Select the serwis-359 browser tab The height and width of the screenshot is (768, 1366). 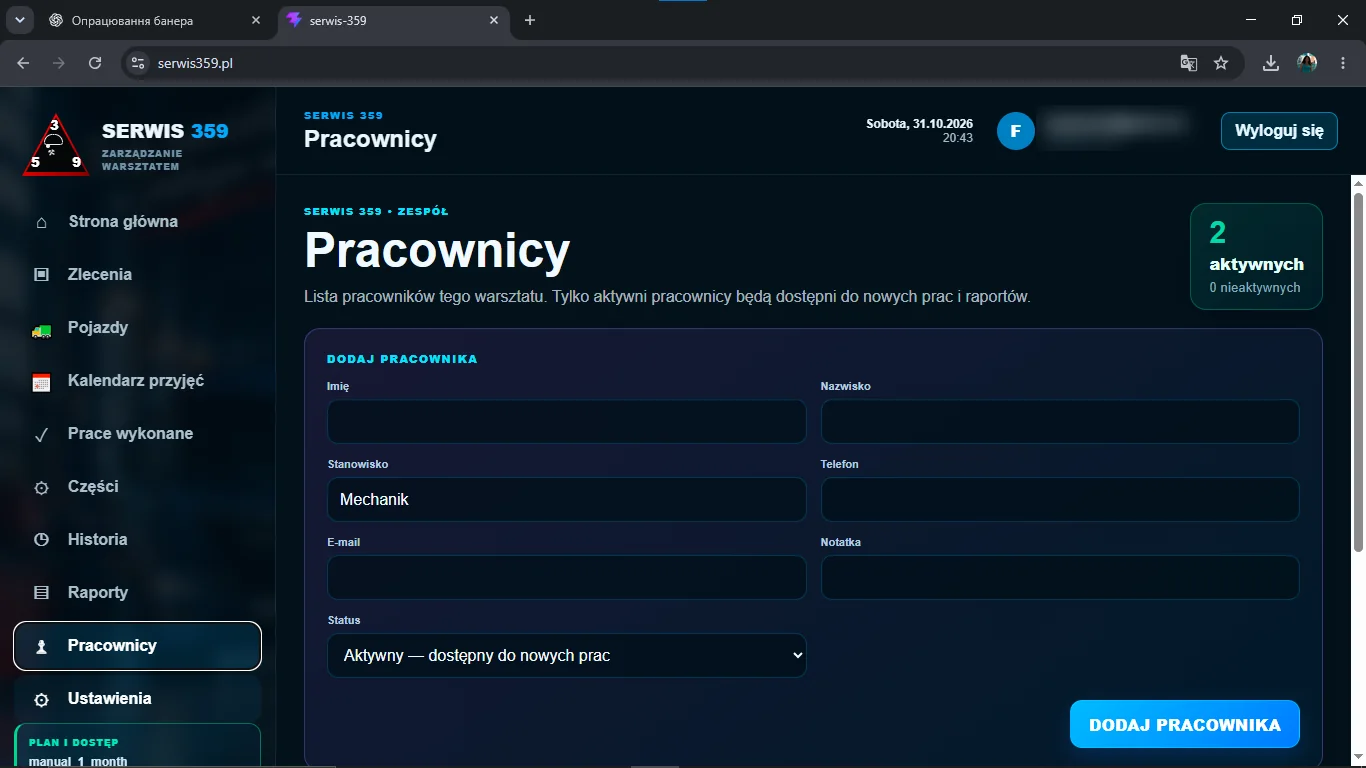click(x=392, y=20)
